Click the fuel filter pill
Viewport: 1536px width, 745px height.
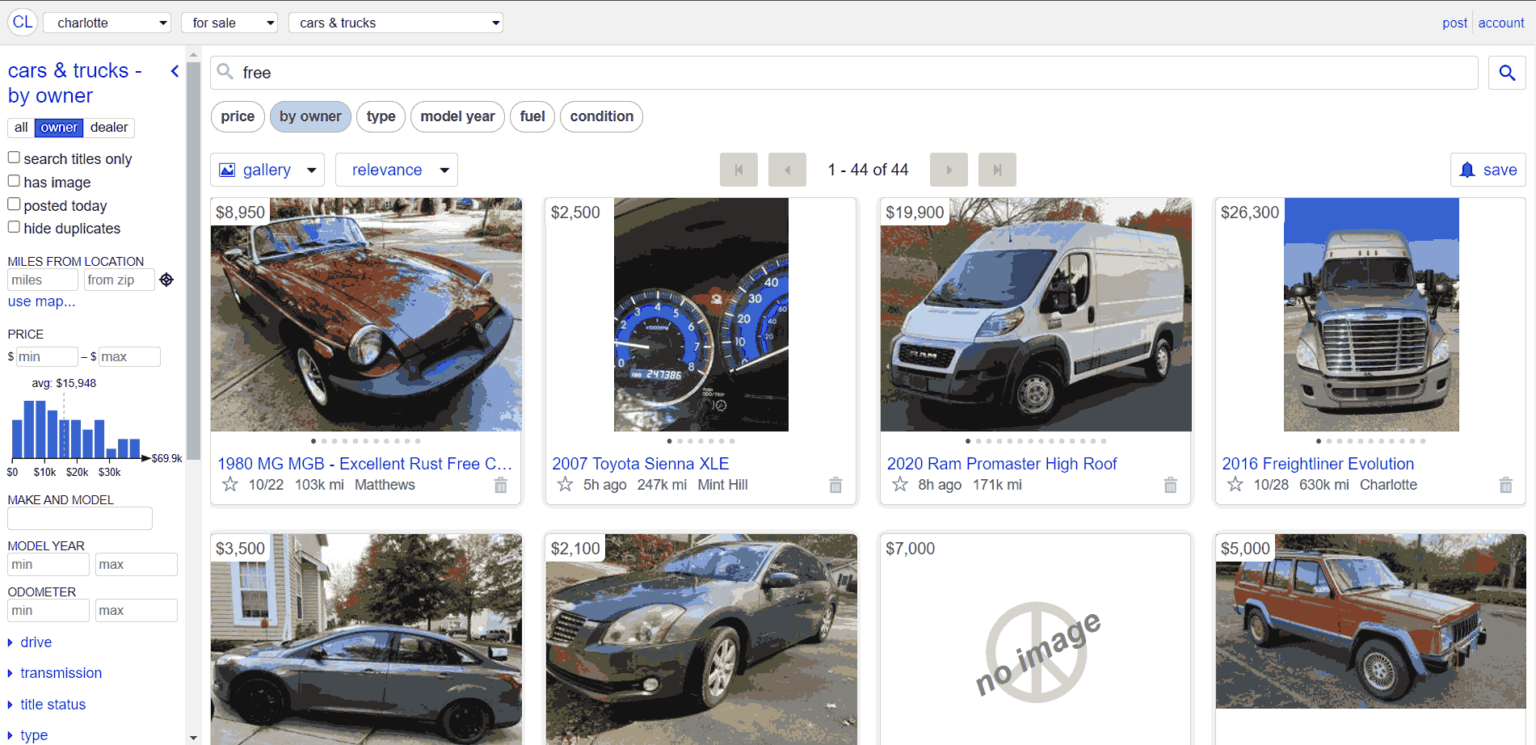[x=532, y=117]
